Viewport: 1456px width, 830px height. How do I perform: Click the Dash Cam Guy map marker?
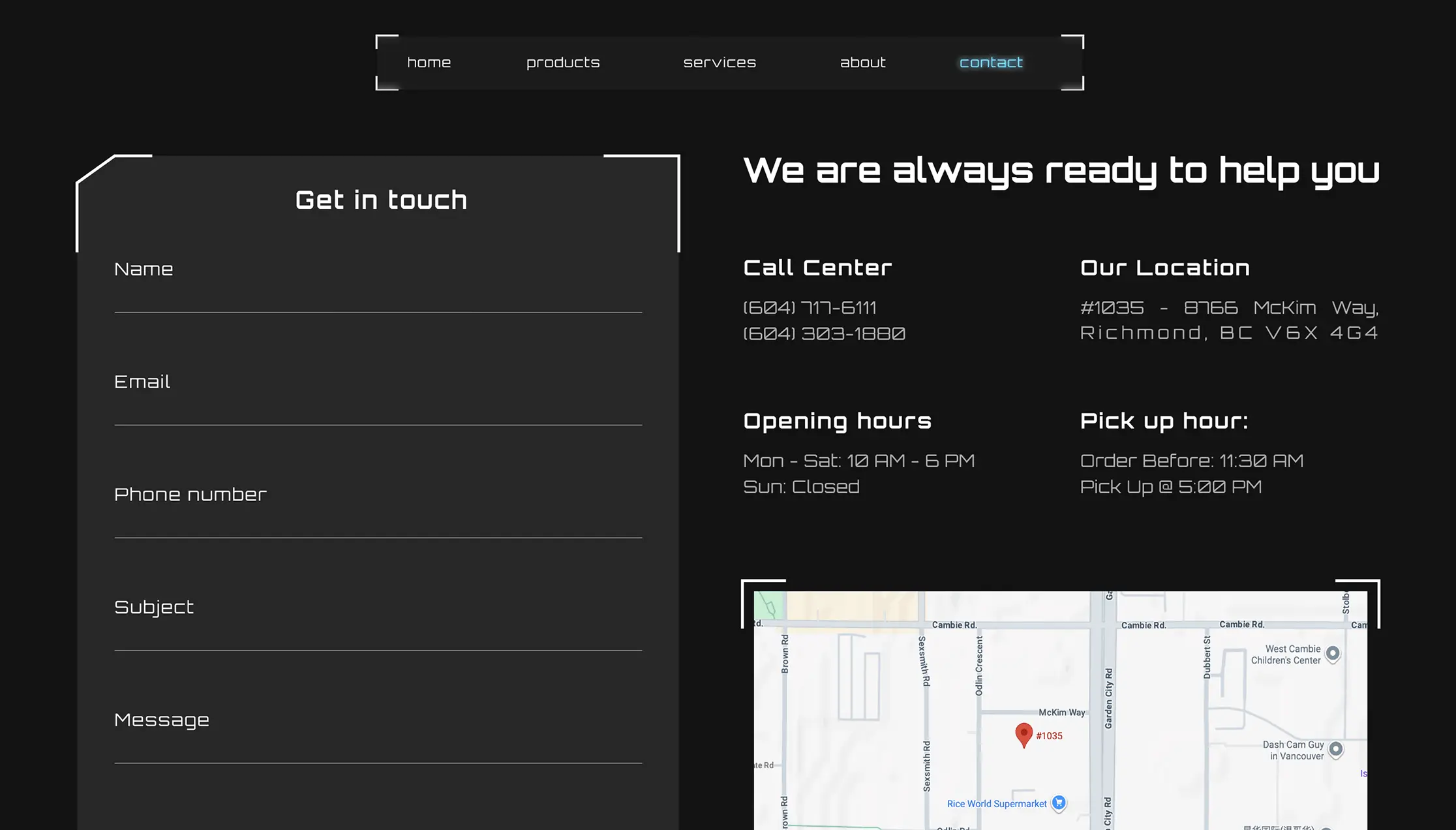[1336, 750]
